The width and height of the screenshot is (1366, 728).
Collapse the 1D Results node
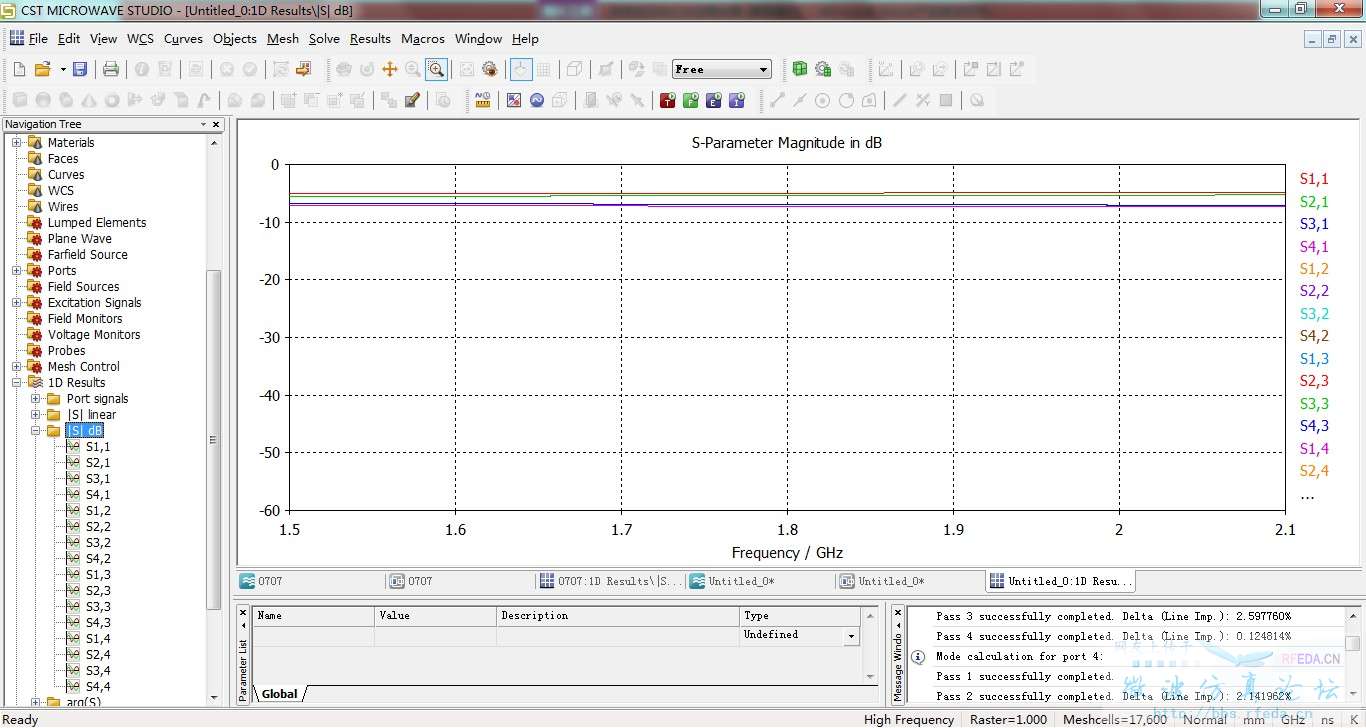tap(17, 383)
